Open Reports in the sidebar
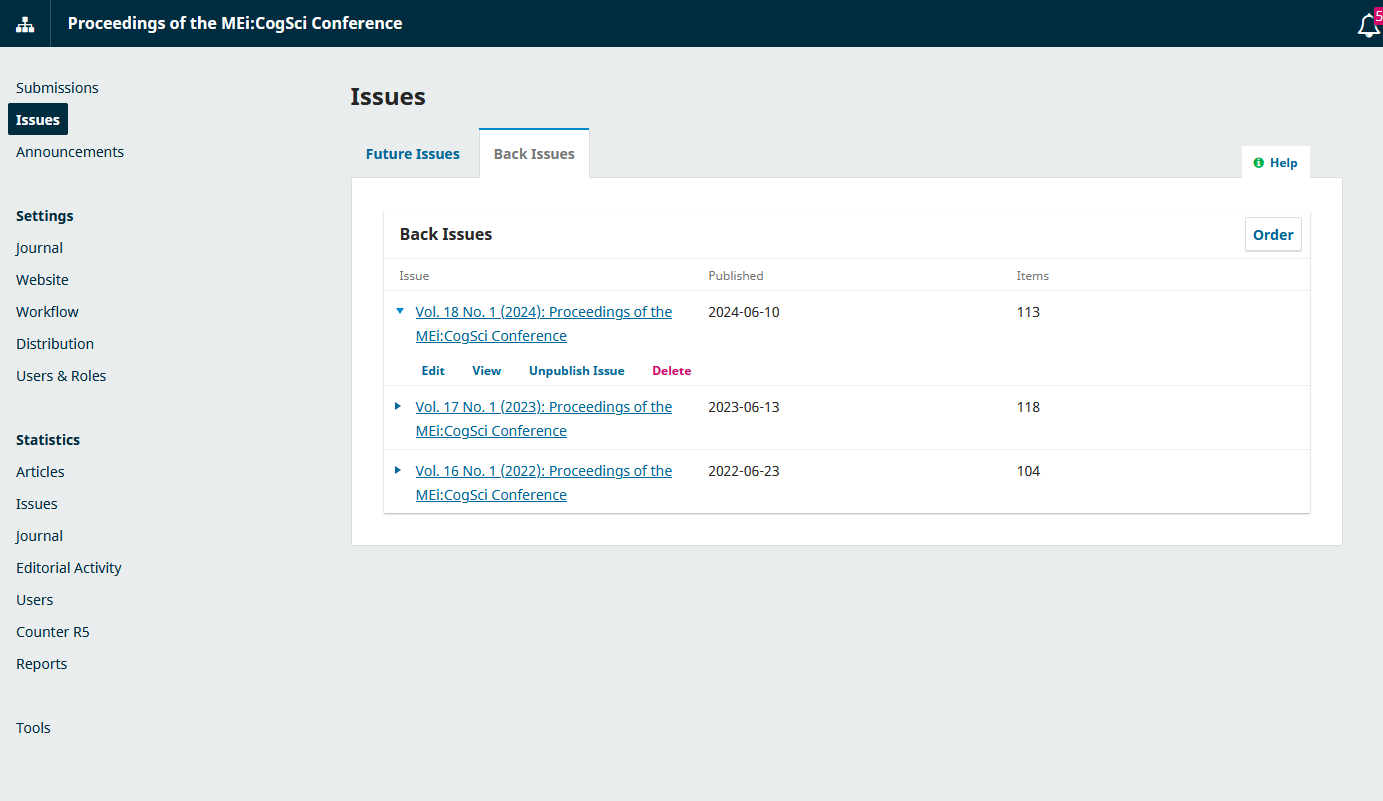This screenshot has width=1383, height=801. [42, 664]
